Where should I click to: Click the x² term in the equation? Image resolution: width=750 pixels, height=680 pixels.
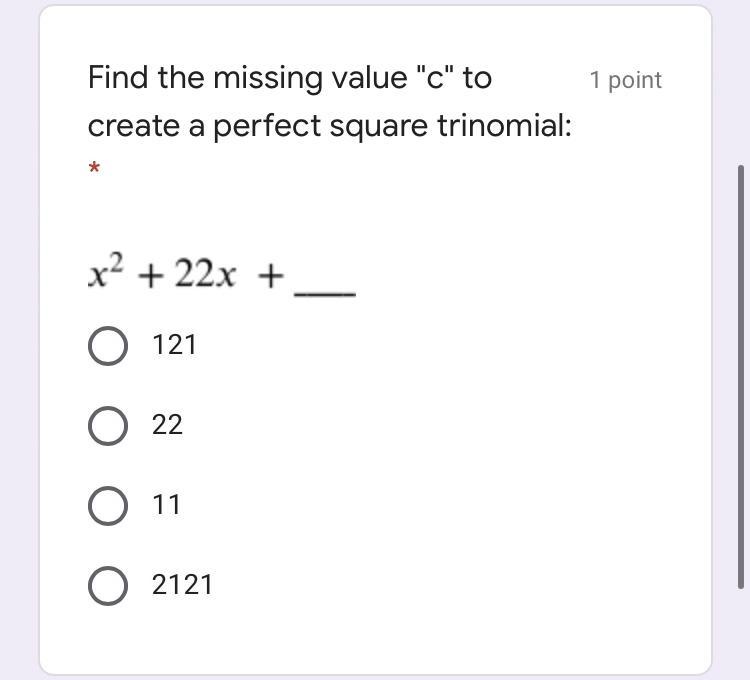coord(105,273)
